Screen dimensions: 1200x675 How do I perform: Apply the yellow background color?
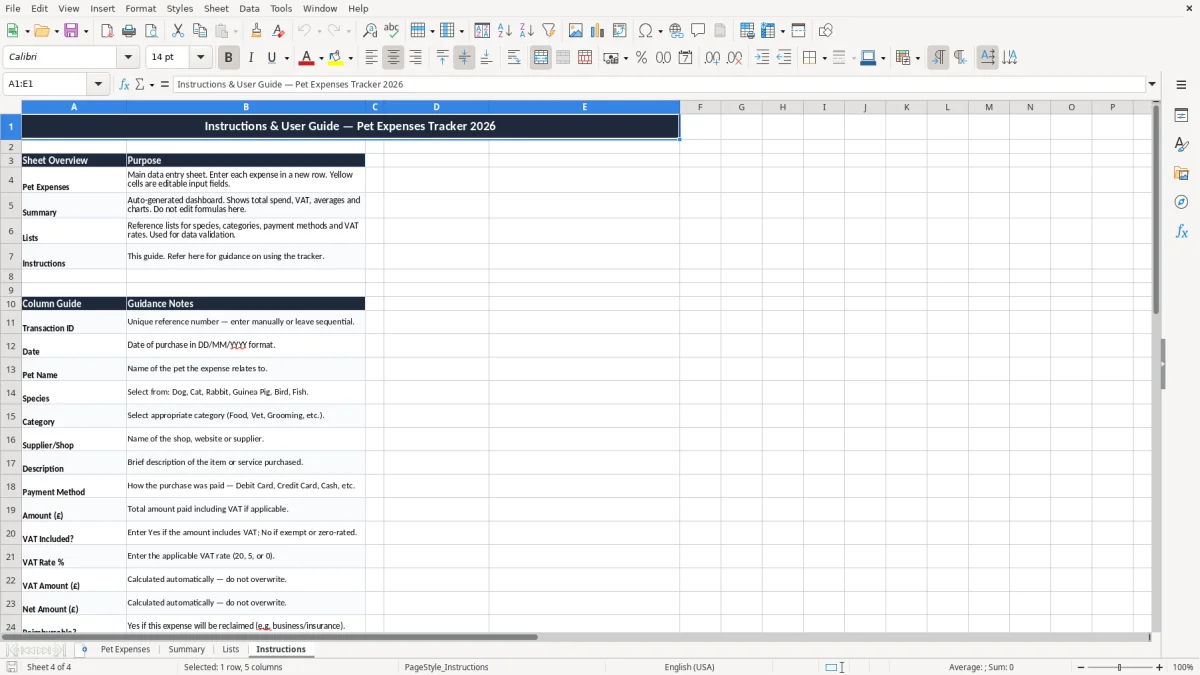[x=337, y=58]
